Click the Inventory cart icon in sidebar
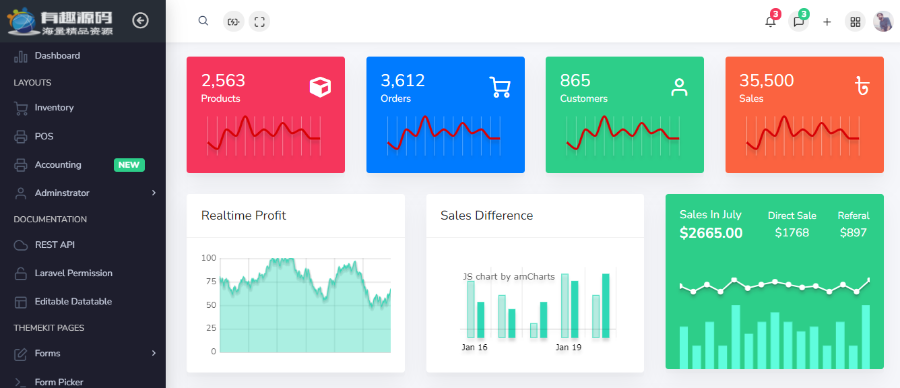The height and width of the screenshot is (388, 900). (21, 108)
